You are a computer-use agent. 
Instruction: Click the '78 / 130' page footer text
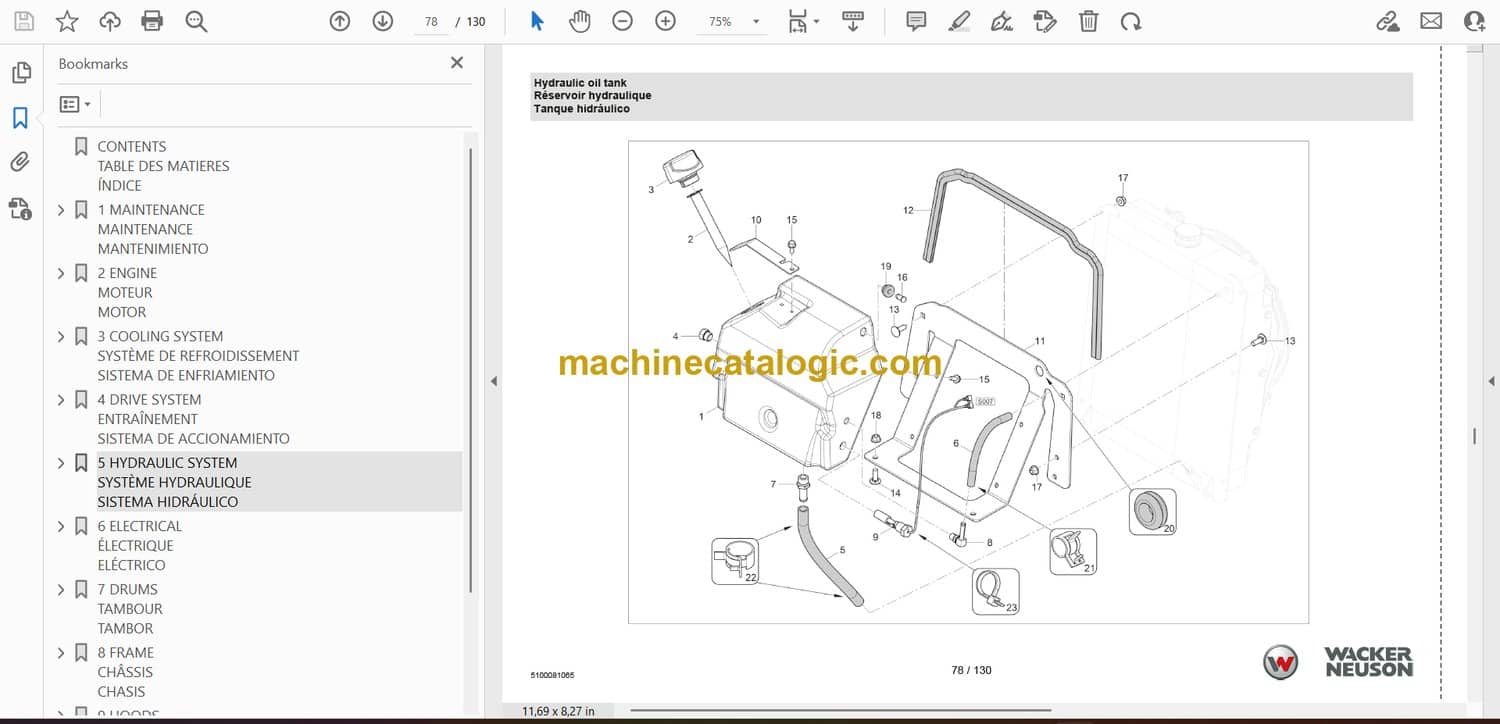pyautogui.click(x=972, y=670)
